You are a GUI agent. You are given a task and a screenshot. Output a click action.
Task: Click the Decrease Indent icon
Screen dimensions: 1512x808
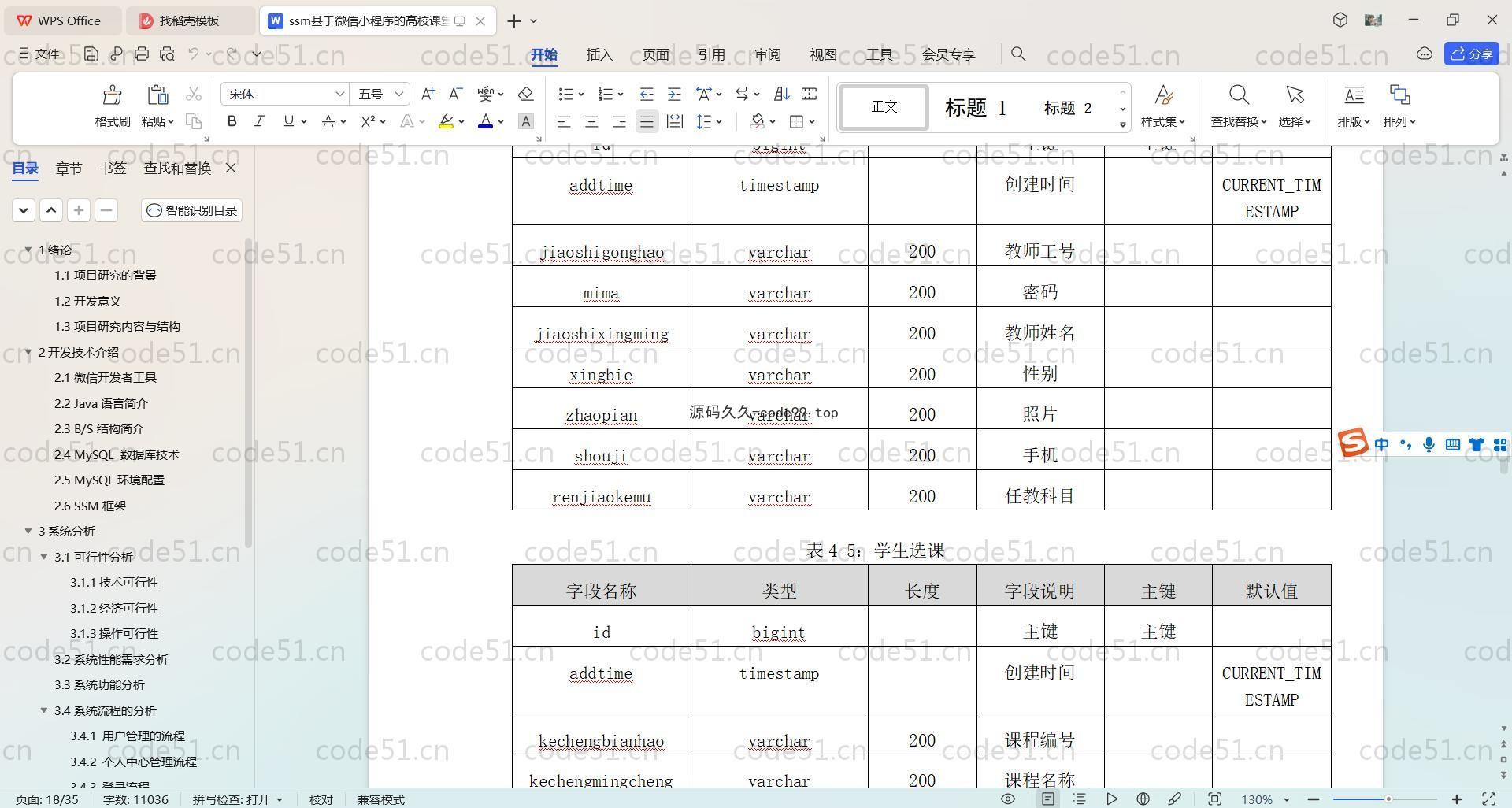click(x=647, y=94)
